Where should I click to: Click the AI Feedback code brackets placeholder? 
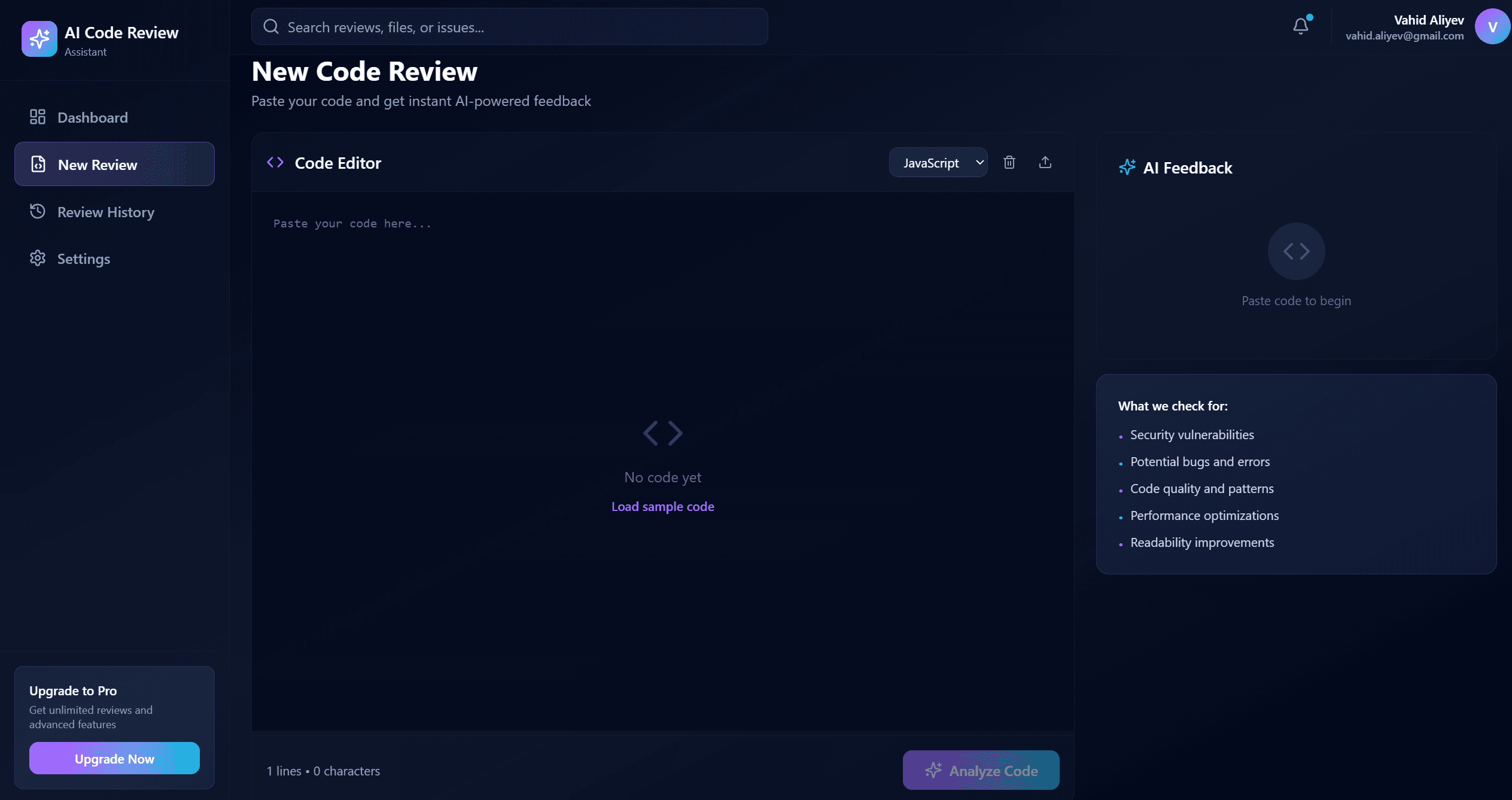click(x=1296, y=251)
